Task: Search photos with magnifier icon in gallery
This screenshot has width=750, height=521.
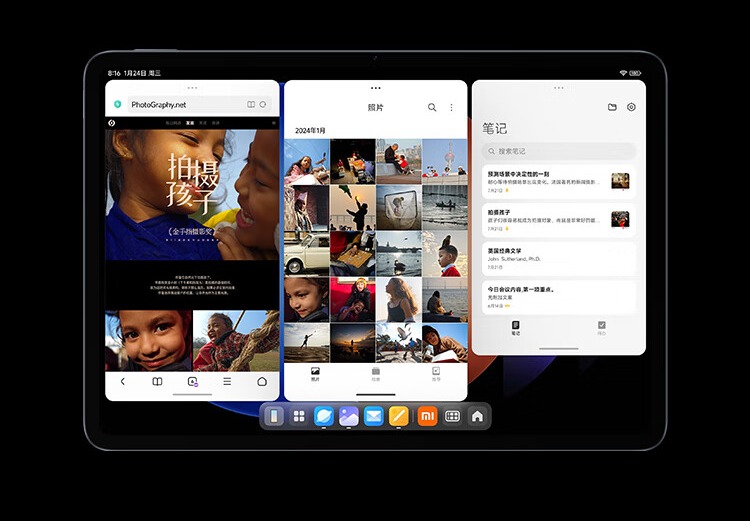Action: pyautogui.click(x=432, y=107)
